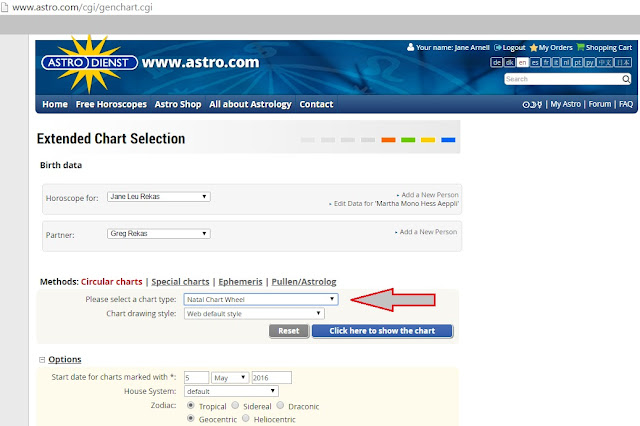
Task: Switch site language to Danish (dk)
Action: pyautogui.click(x=509, y=62)
